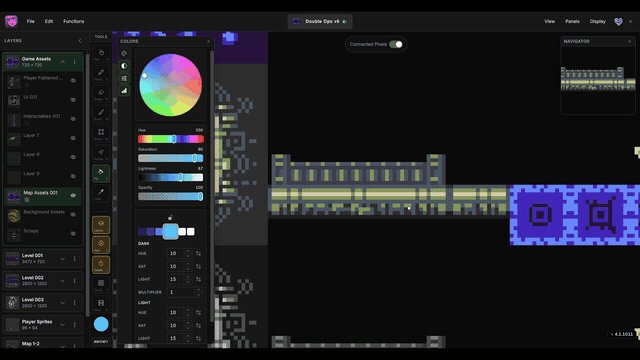Select the Pencil tool

(x=101, y=73)
